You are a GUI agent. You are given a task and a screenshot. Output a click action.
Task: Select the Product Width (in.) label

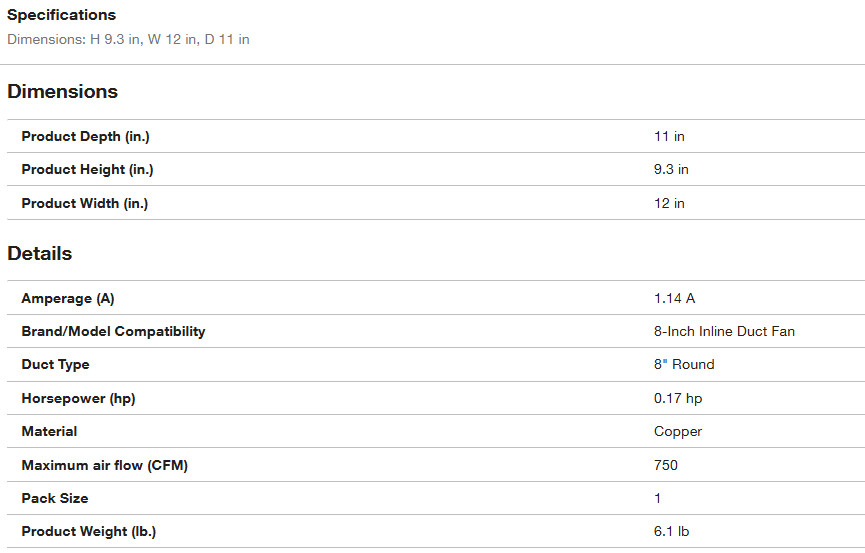pyautogui.click(x=85, y=203)
